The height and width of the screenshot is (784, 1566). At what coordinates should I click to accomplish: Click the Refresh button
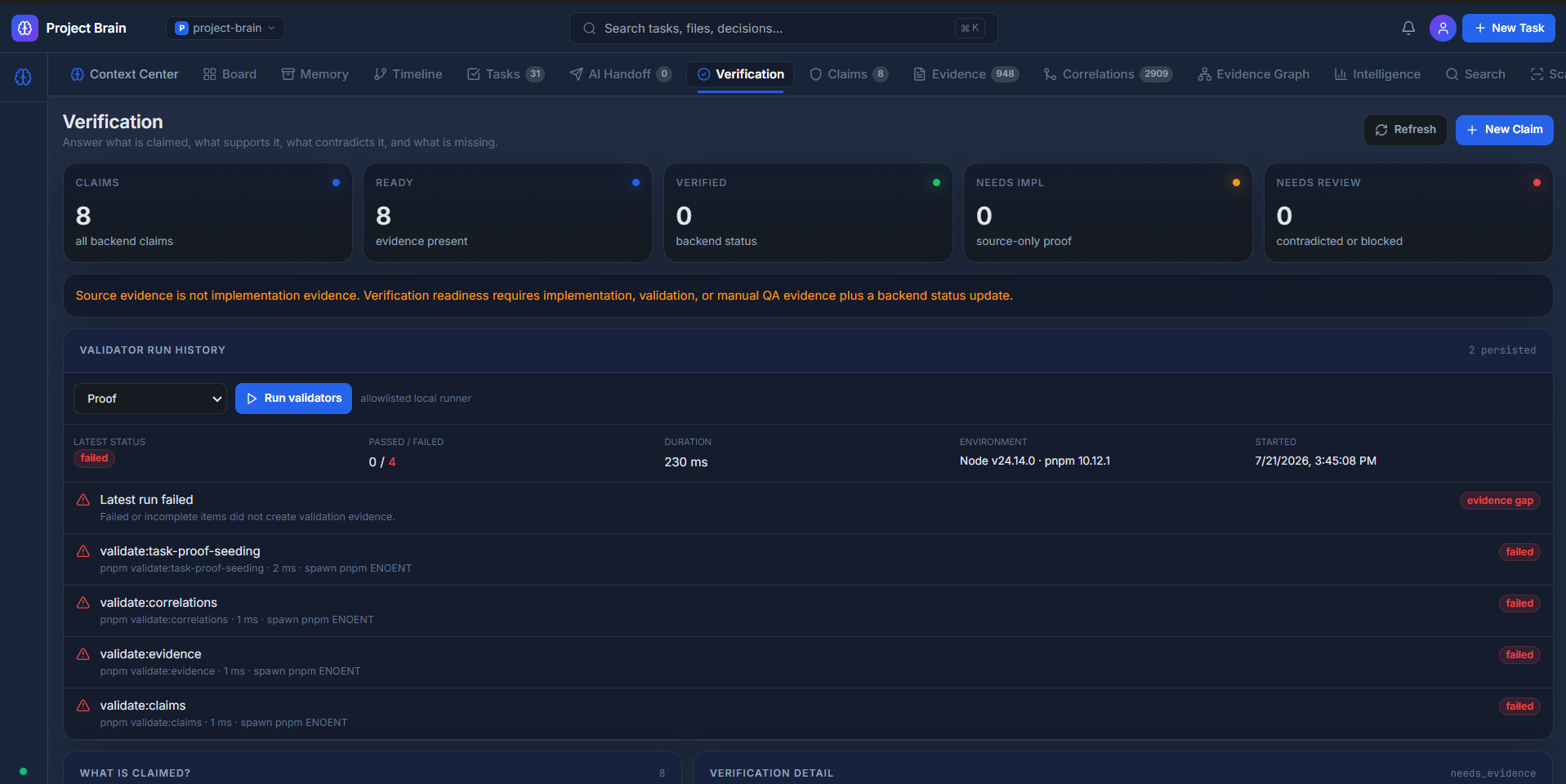1405,130
